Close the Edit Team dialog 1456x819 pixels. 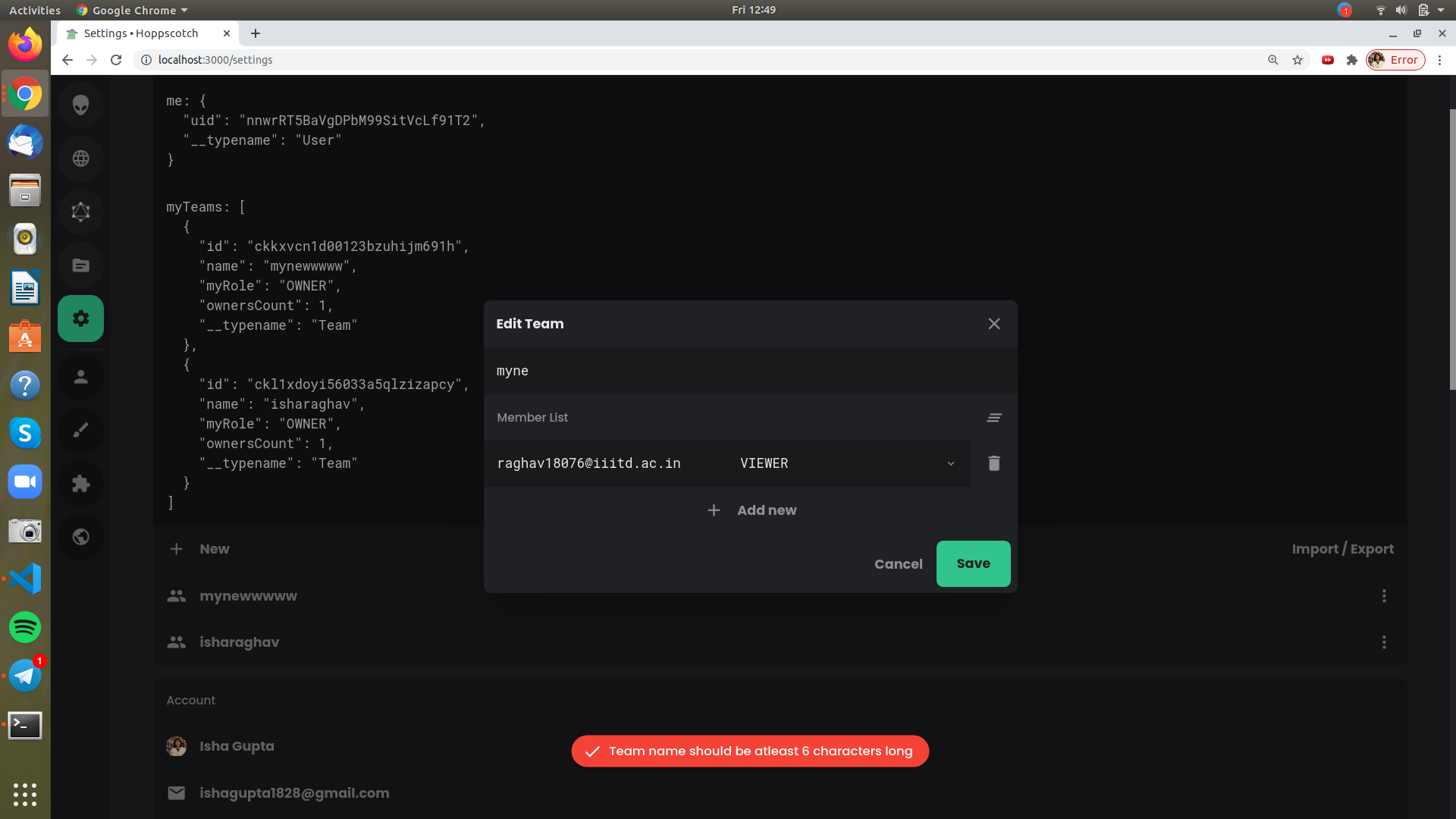[993, 324]
